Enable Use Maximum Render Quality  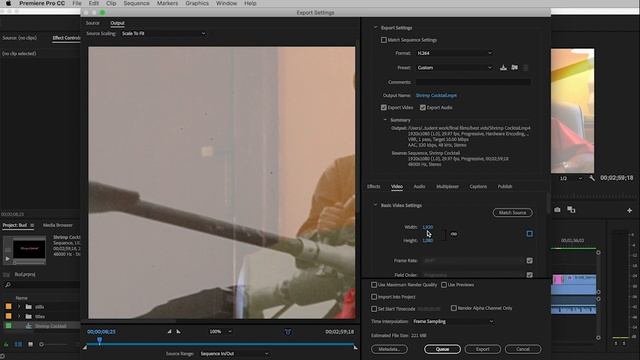click(374, 285)
